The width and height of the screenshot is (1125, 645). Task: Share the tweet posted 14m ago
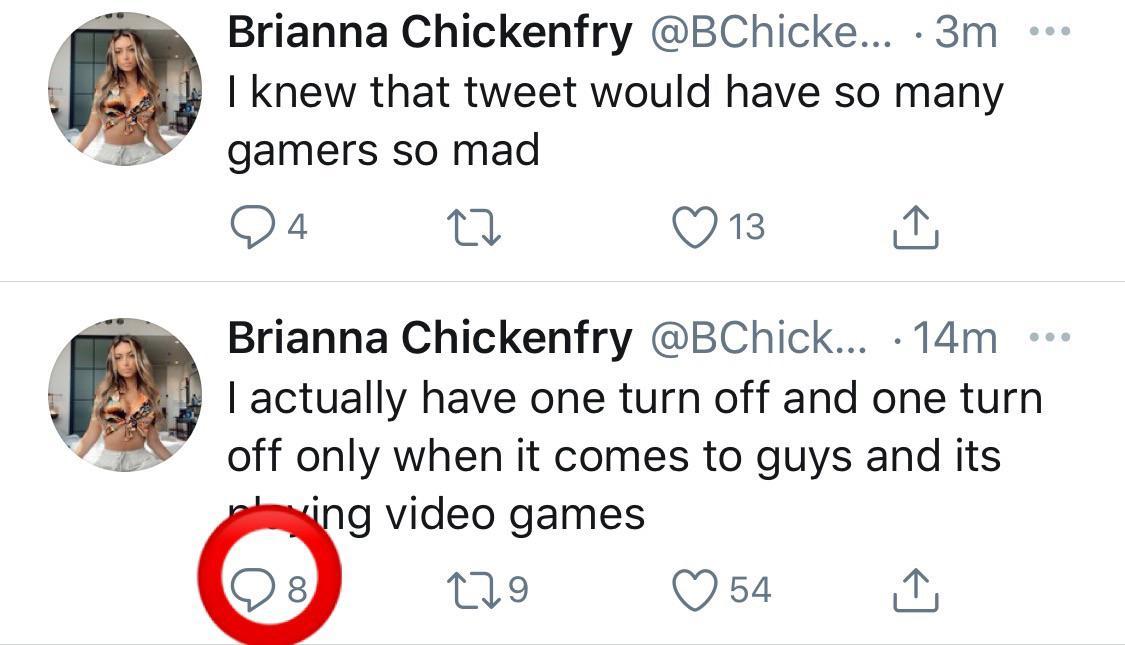coord(915,590)
